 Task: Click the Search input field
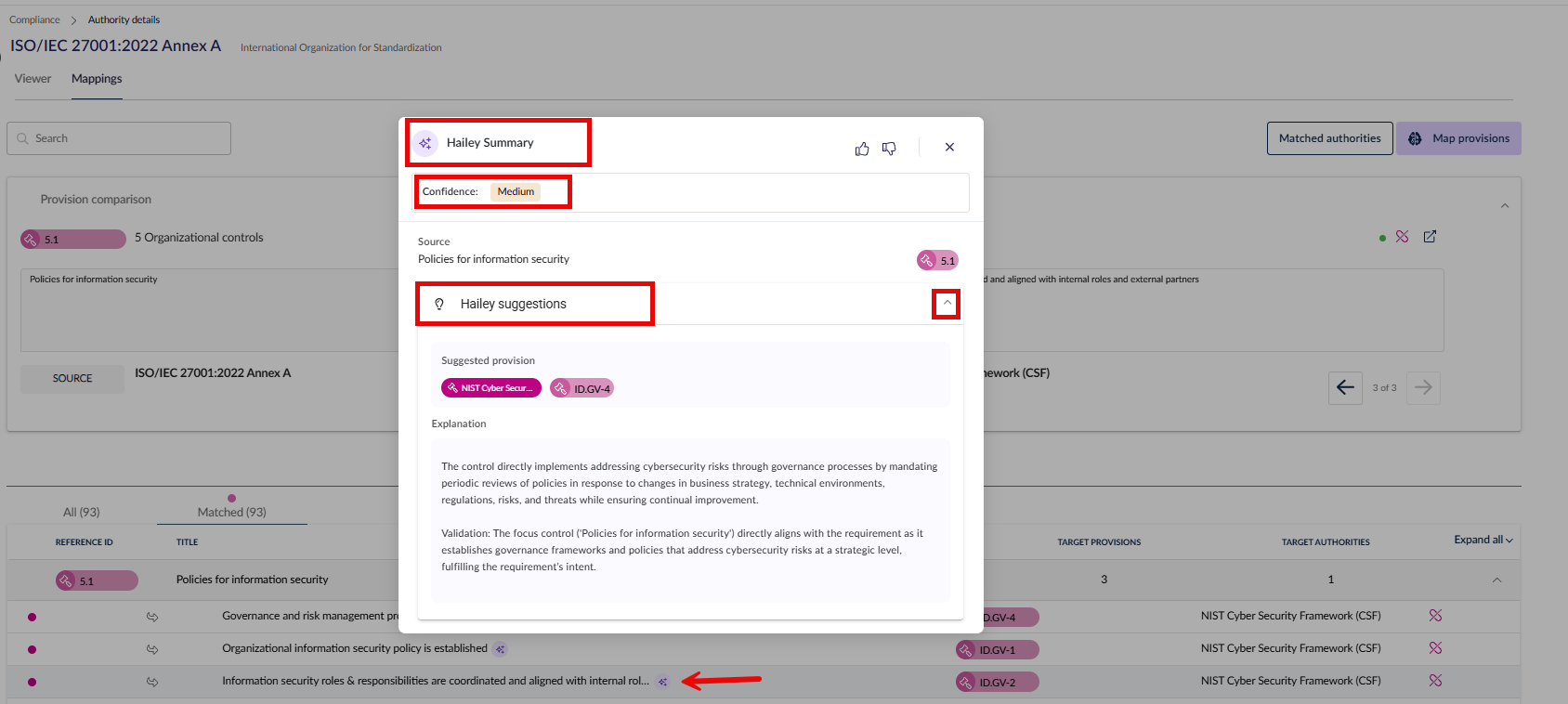click(x=119, y=138)
